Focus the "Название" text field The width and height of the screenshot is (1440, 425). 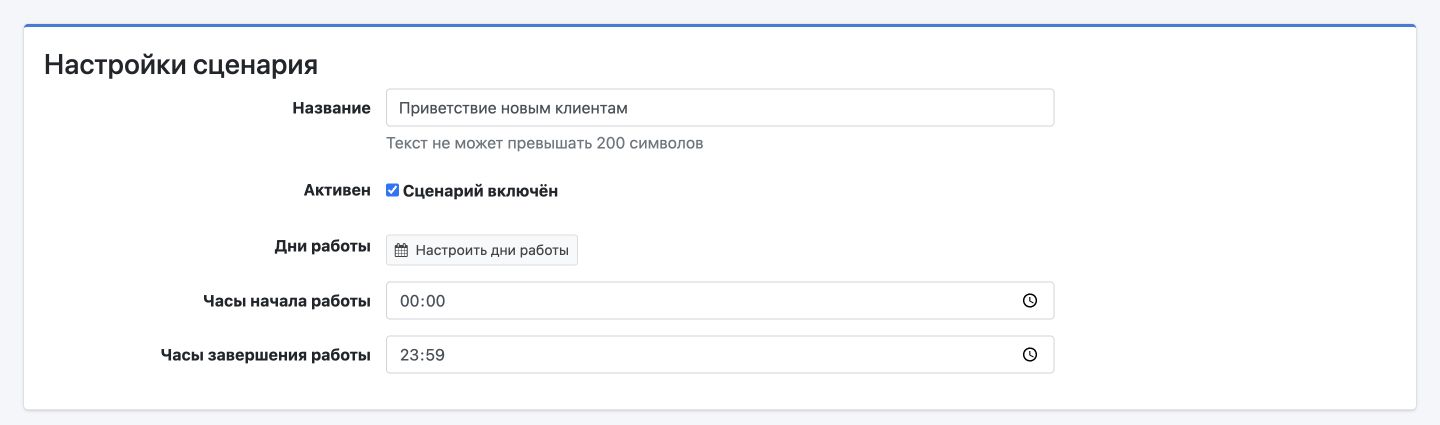point(720,108)
